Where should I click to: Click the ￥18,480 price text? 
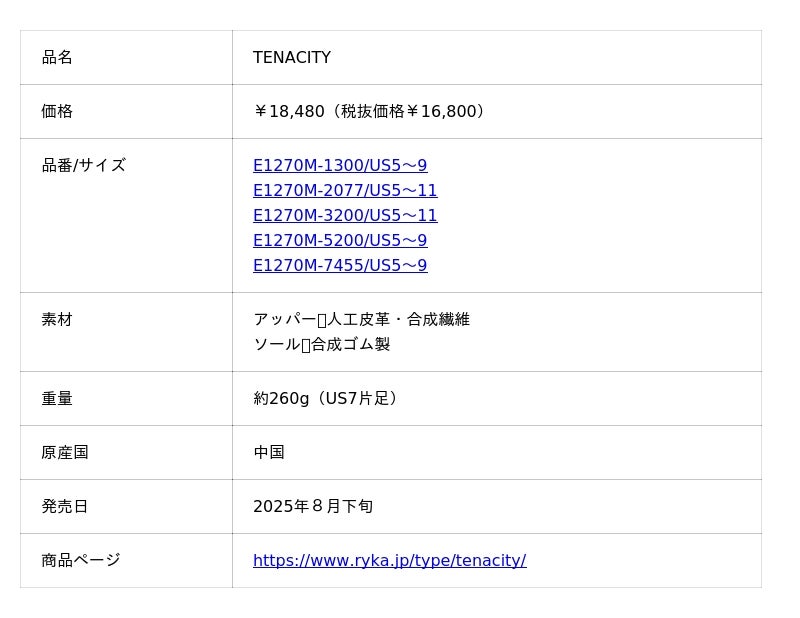(370, 112)
